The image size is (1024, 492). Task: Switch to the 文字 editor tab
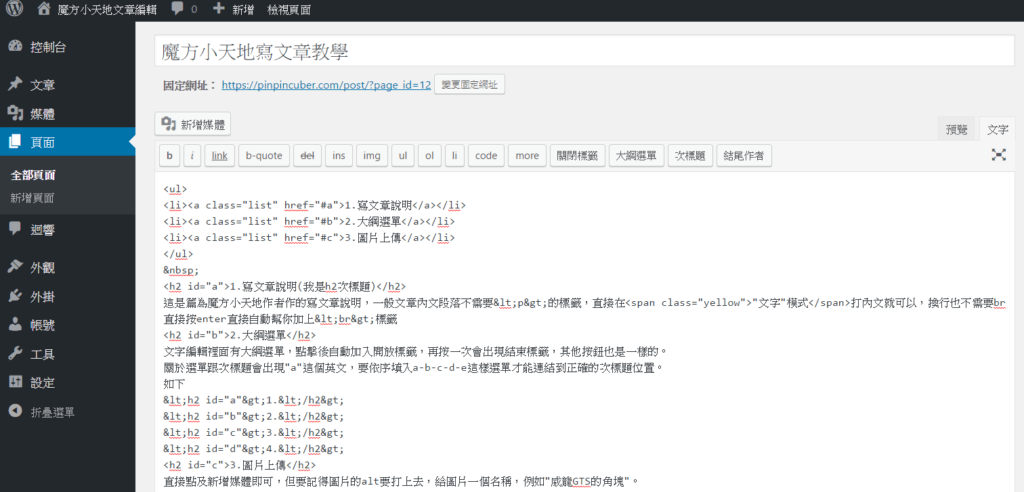[997, 129]
